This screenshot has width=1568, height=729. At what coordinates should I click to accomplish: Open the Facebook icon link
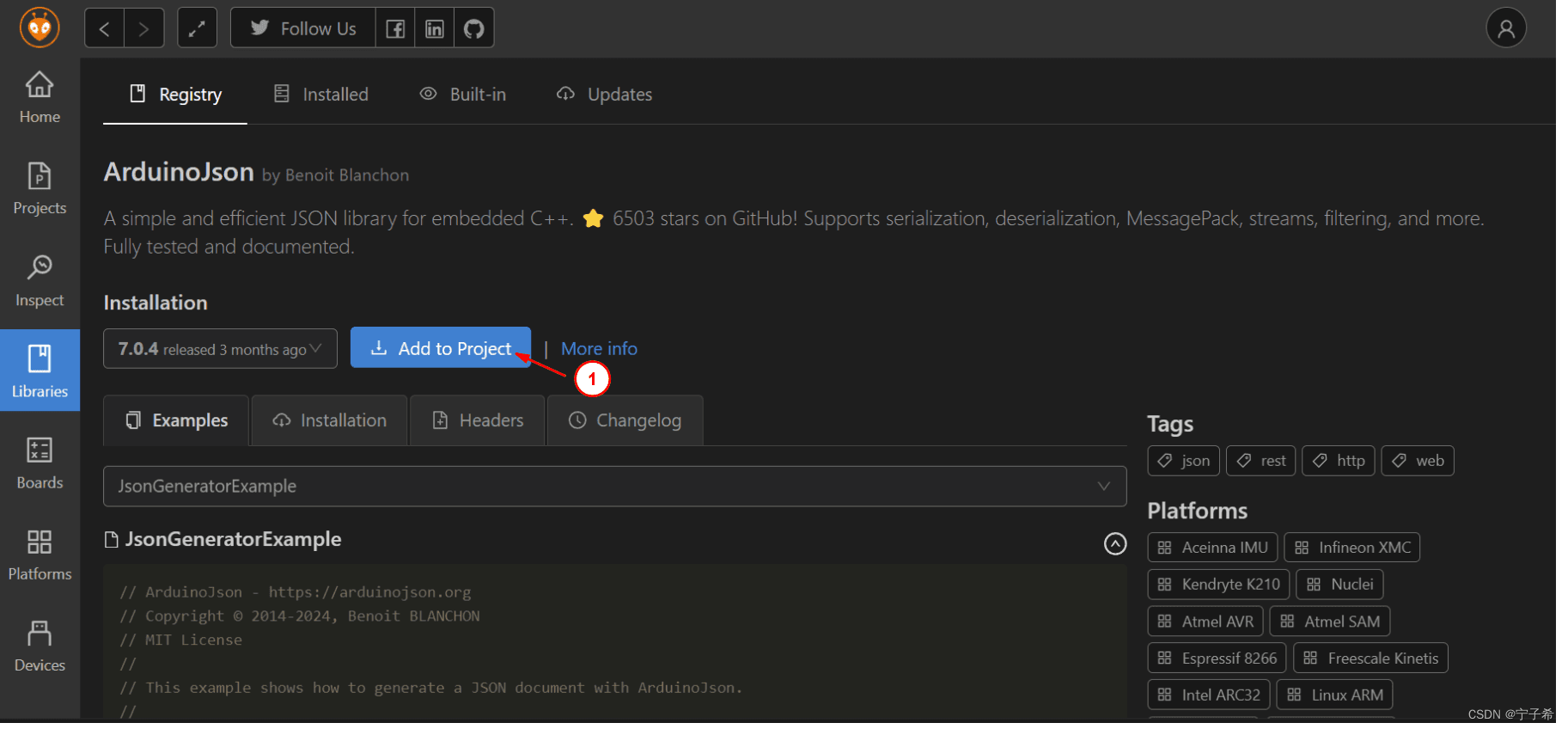coord(395,29)
